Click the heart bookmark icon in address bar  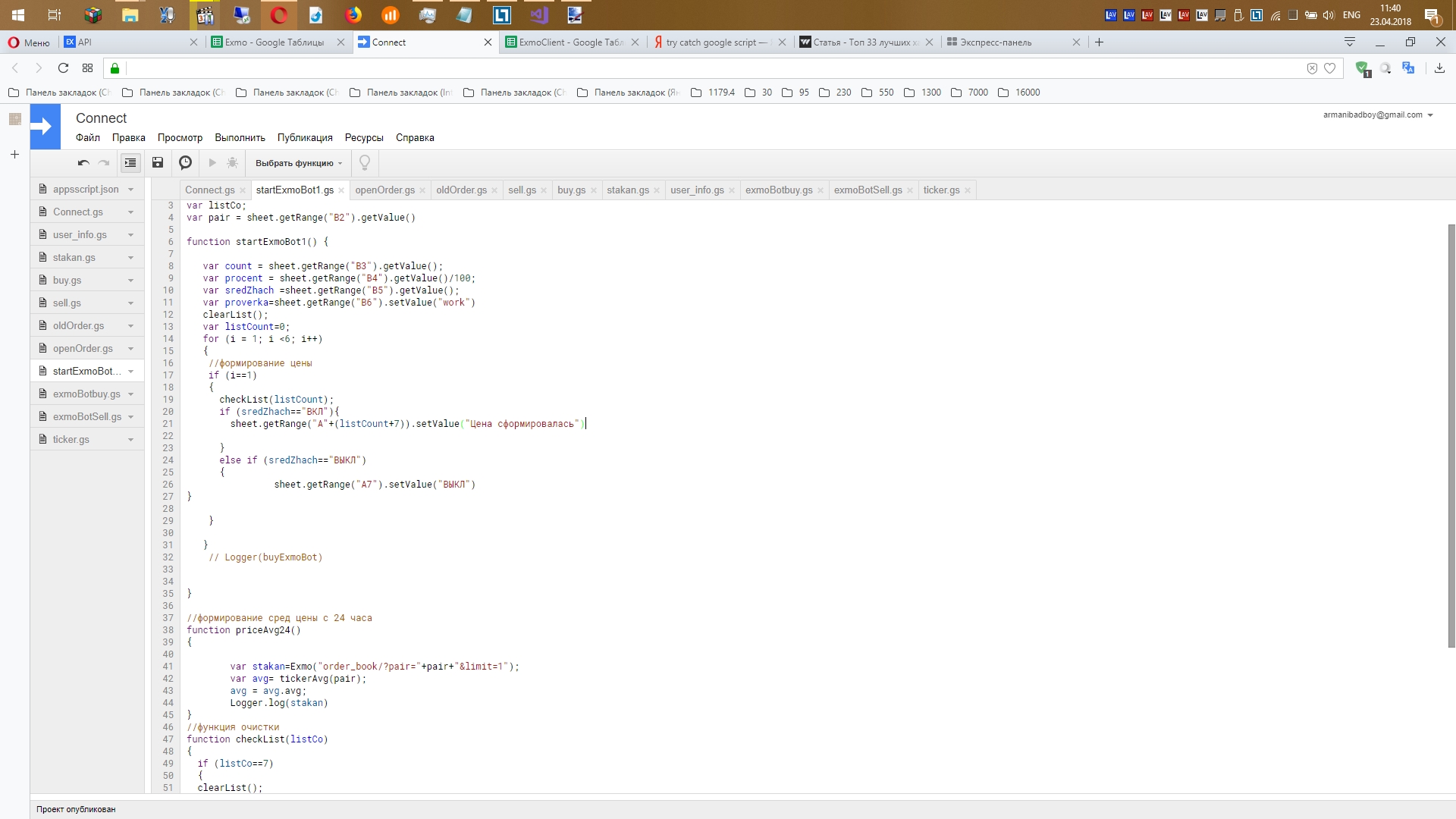pyautogui.click(x=1329, y=68)
